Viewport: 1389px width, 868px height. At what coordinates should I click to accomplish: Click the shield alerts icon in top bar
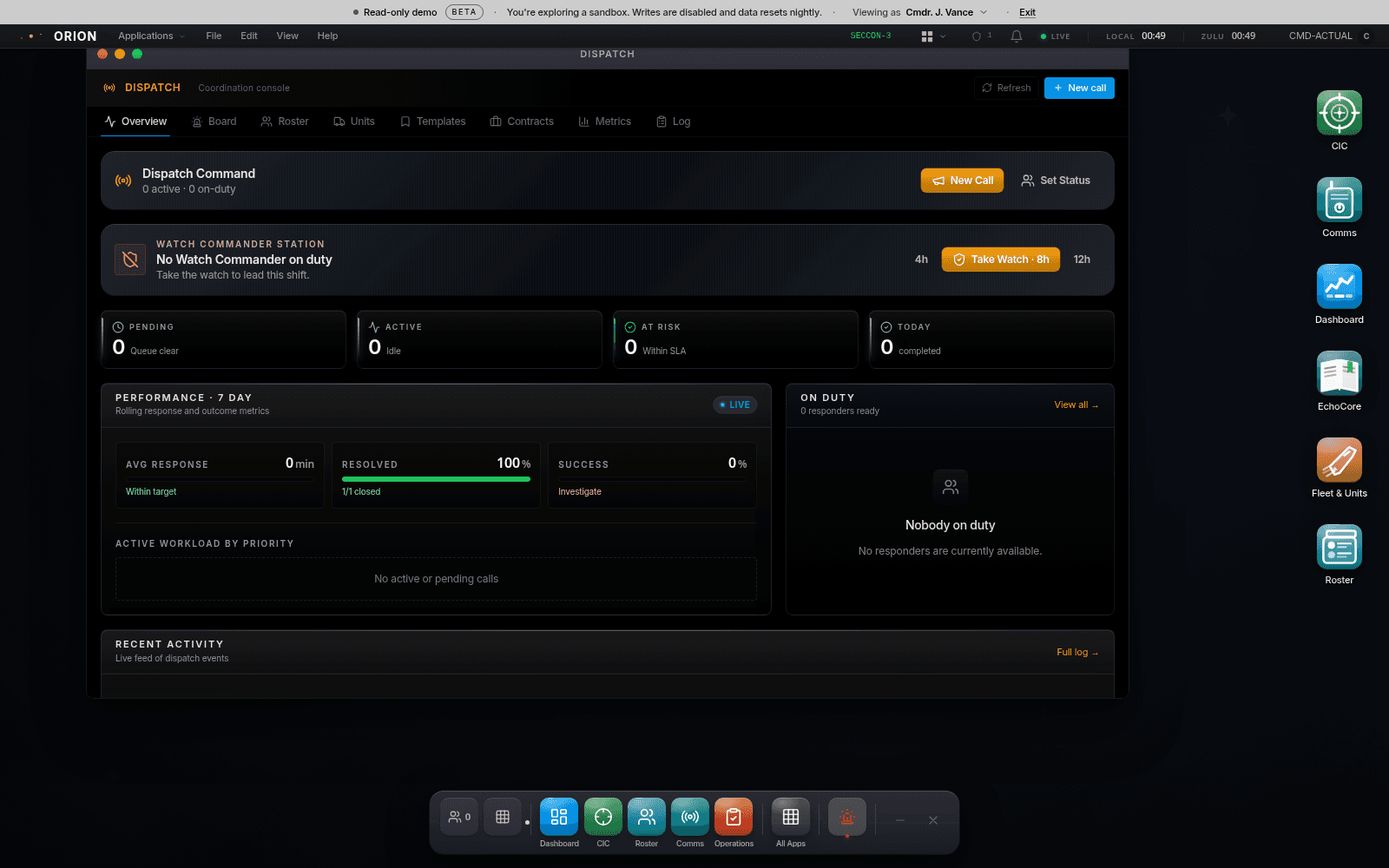981,36
